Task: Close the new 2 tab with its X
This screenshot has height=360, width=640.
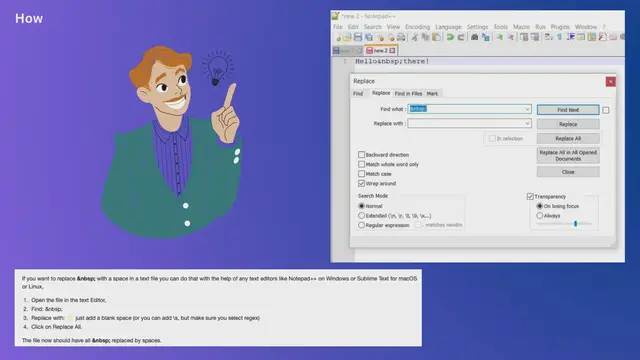Action: (392, 51)
